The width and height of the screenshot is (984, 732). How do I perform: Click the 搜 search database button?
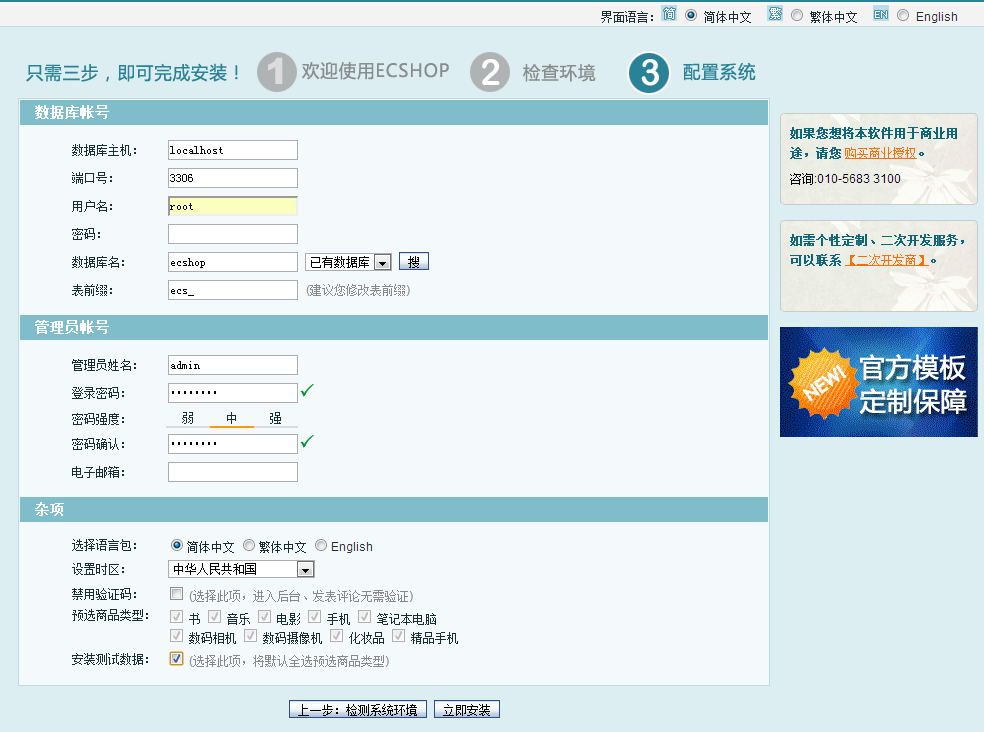[414, 262]
